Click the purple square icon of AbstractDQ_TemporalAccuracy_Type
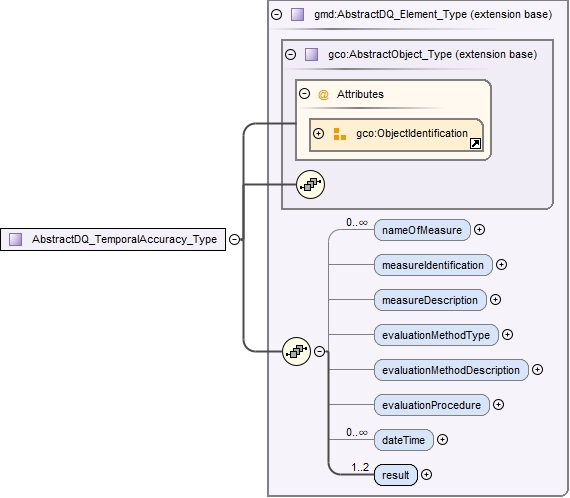Screen dimensions: 570x498 (16, 239)
